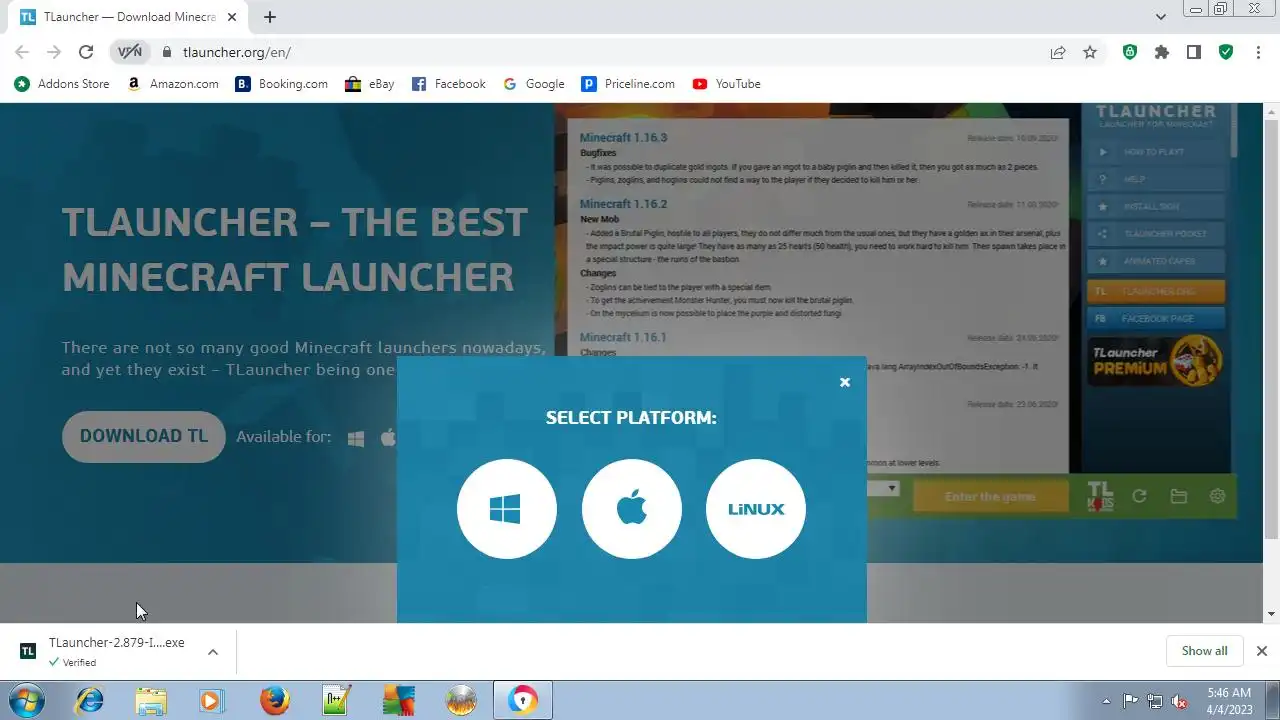The width and height of the screenshot is (1280, 720).
Task: Choose the Apple macOS platform icon
Action: [631, 509]
